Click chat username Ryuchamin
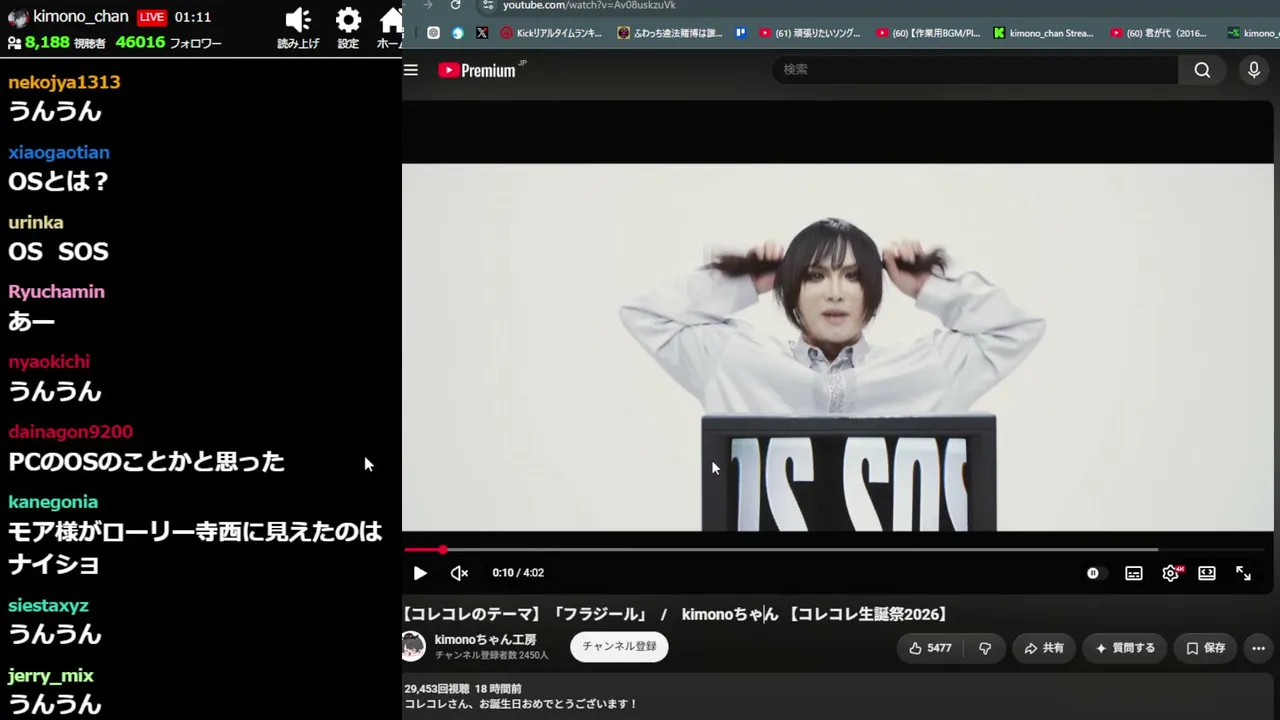Image resolution: width=1280 pixels, height=720 pixels. (x=56, y=292)
